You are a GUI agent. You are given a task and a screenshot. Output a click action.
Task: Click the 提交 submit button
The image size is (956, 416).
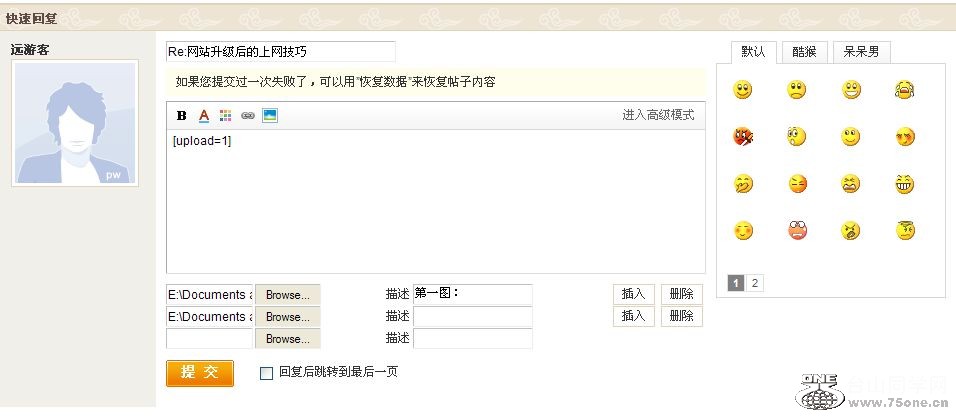tap(199, 373)
